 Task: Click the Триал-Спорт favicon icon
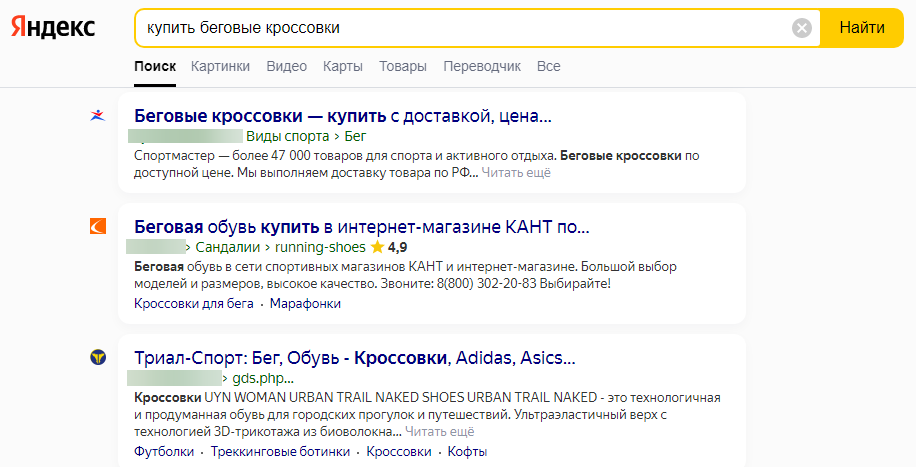(98, 357)
